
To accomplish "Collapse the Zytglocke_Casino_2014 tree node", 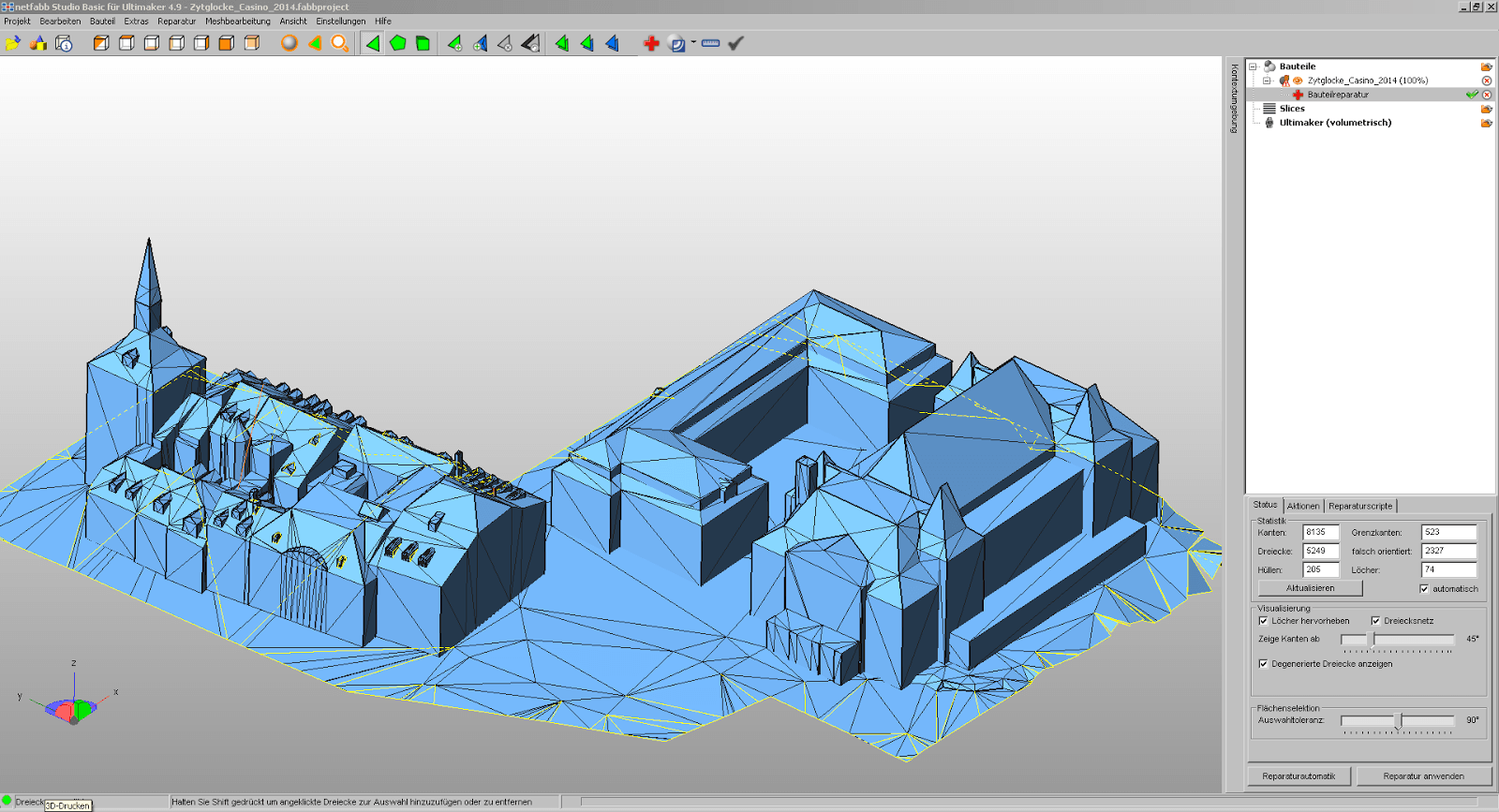I will click(1267, 81).
